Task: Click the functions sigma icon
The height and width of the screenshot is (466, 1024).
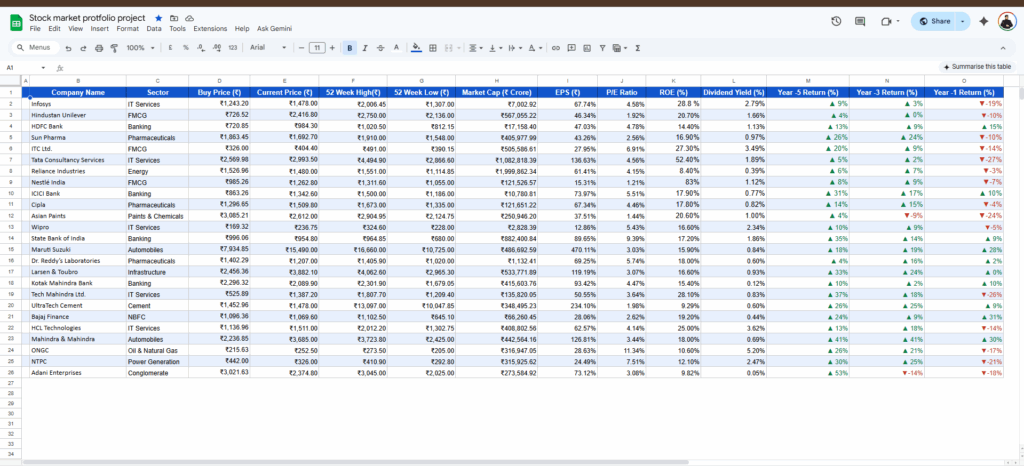Action: click(639, 47)
